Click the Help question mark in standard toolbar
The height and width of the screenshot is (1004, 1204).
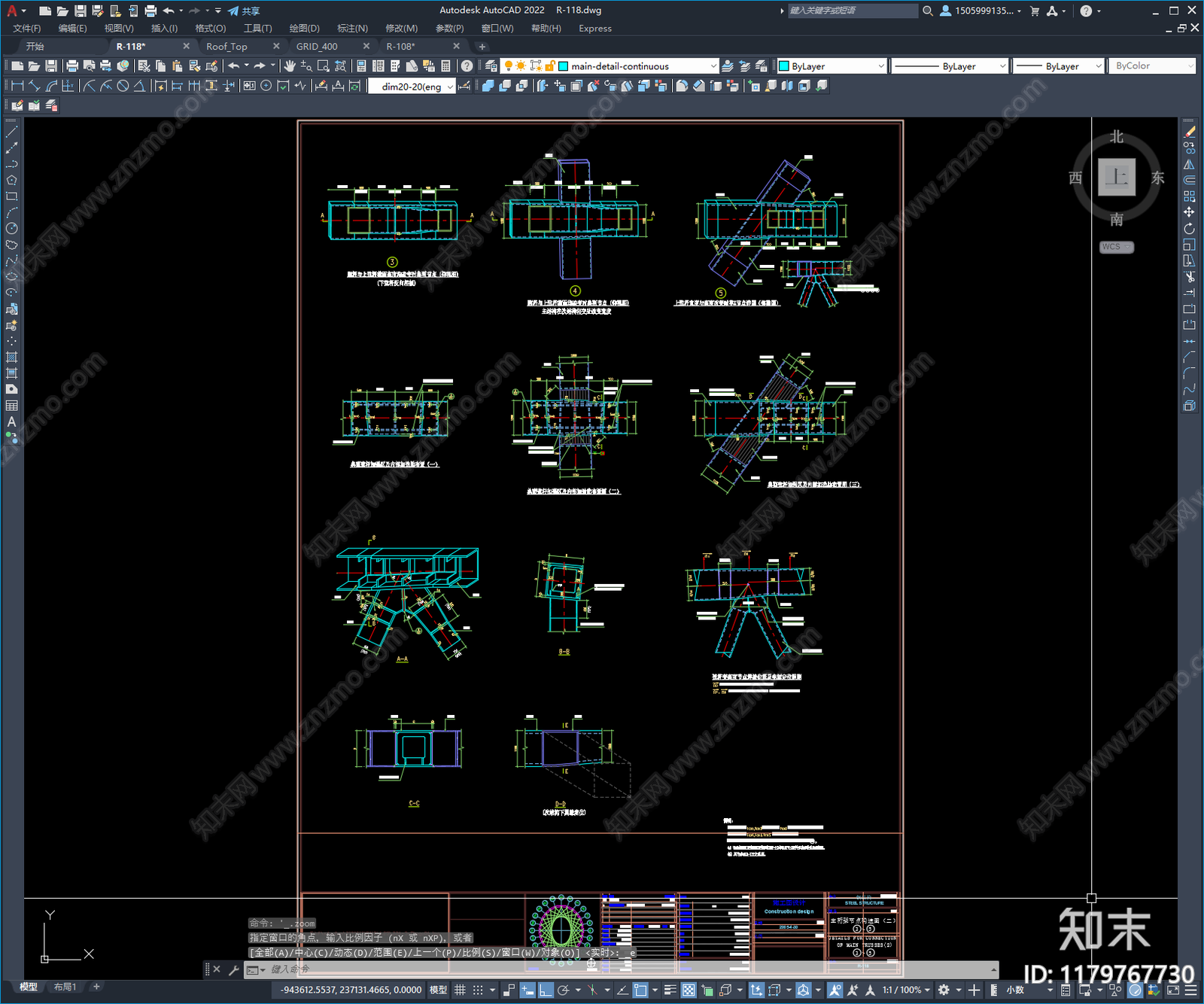coord(467,66)
